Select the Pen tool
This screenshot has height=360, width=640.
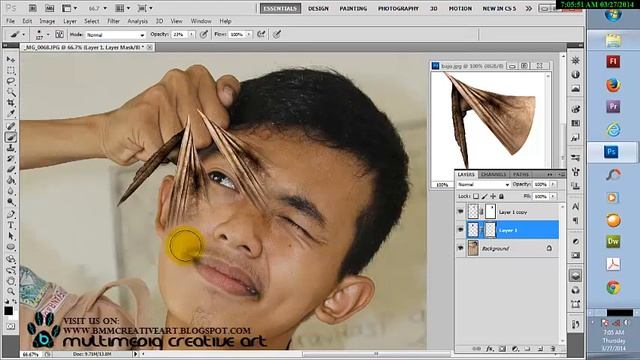(11, 214)
